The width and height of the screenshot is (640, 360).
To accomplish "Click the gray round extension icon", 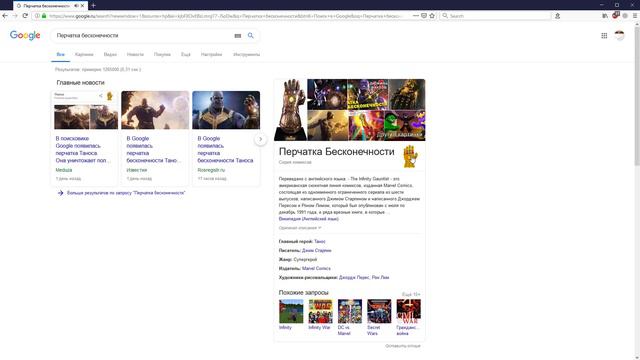I will (625, 16).
